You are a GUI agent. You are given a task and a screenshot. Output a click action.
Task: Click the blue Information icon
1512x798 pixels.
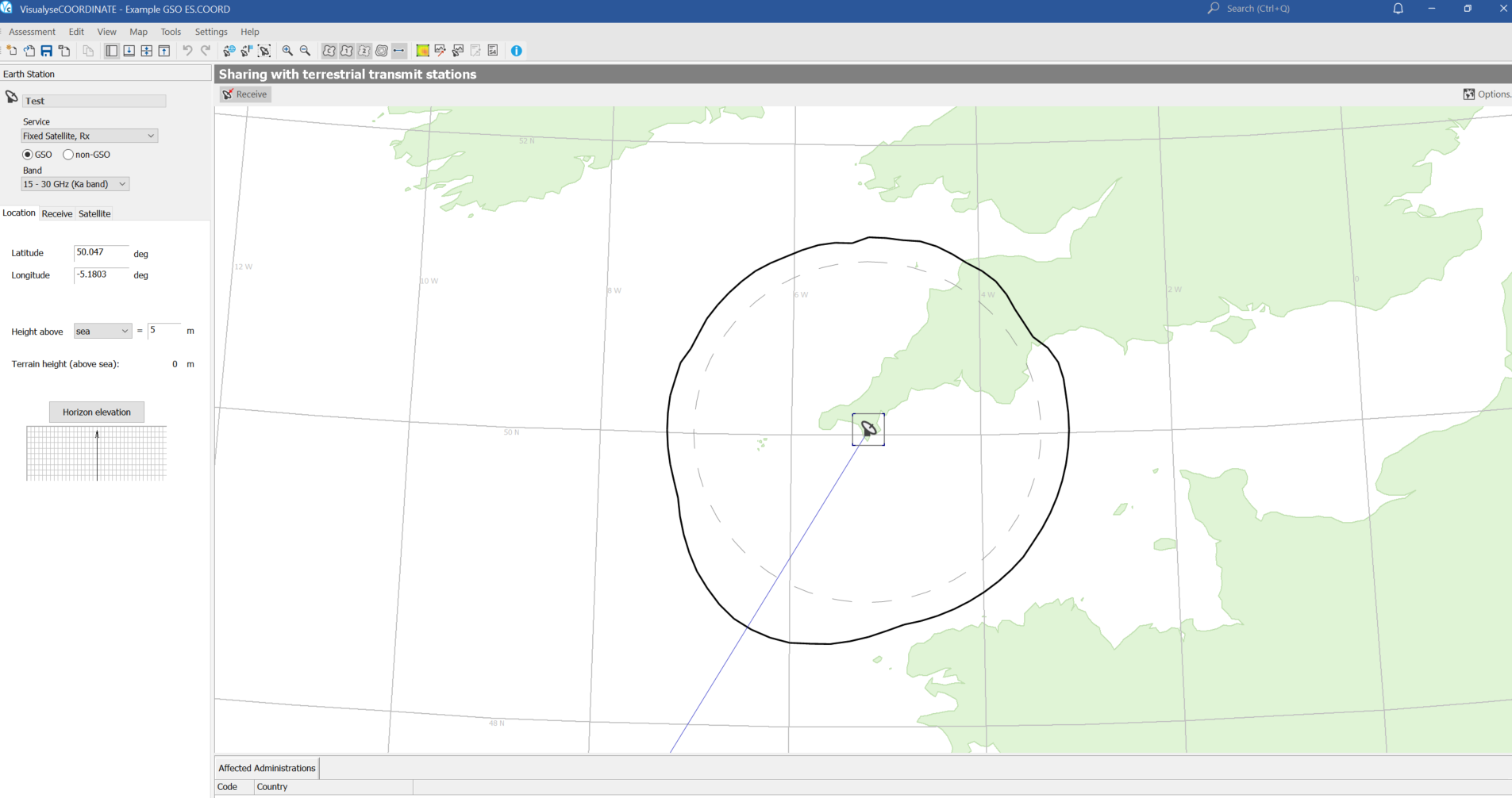click(517, 51)
